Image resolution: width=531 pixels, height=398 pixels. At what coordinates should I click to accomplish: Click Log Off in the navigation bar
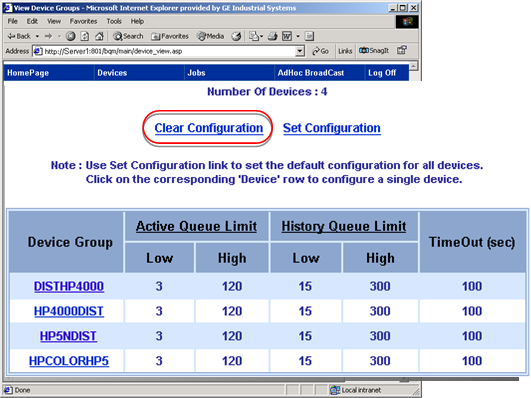[382, 73]
